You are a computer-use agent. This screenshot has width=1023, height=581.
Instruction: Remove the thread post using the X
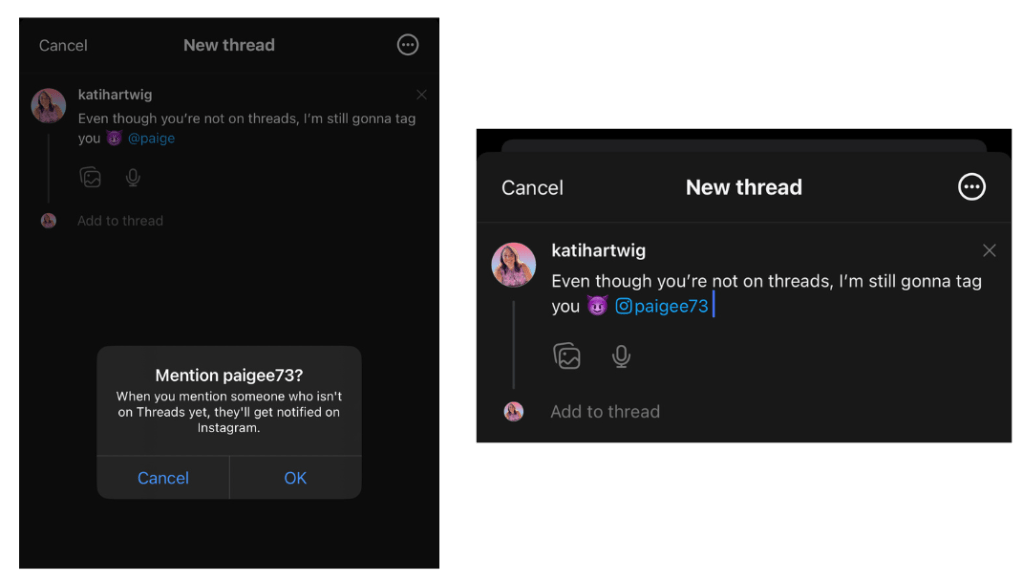point(421,94)
